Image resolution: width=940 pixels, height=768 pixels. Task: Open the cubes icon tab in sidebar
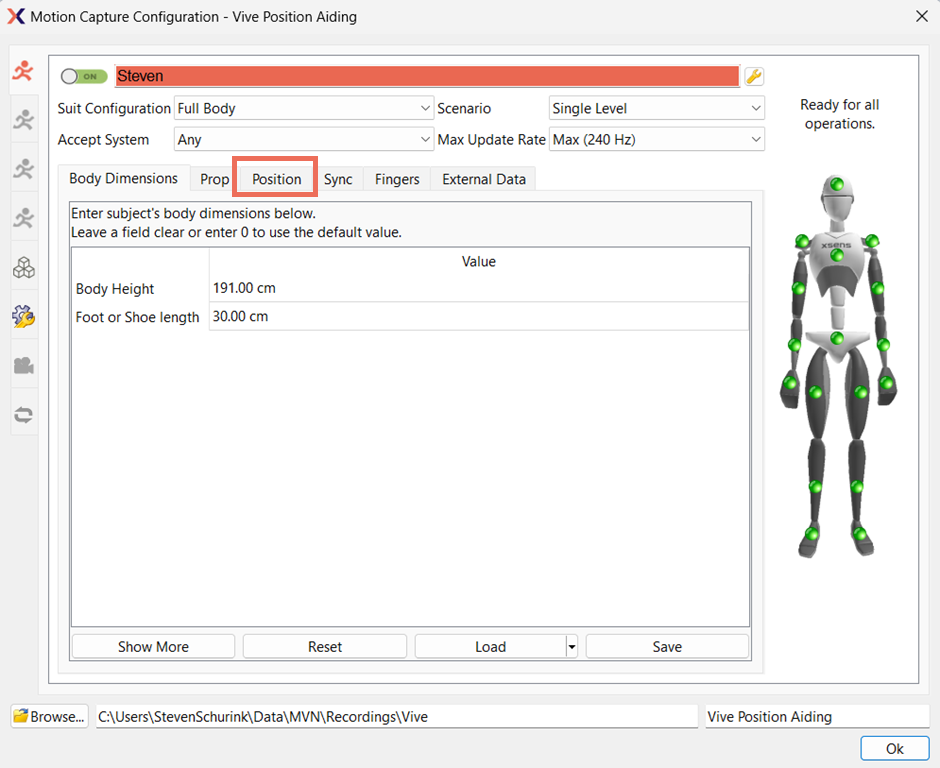[x=23, y=267]
